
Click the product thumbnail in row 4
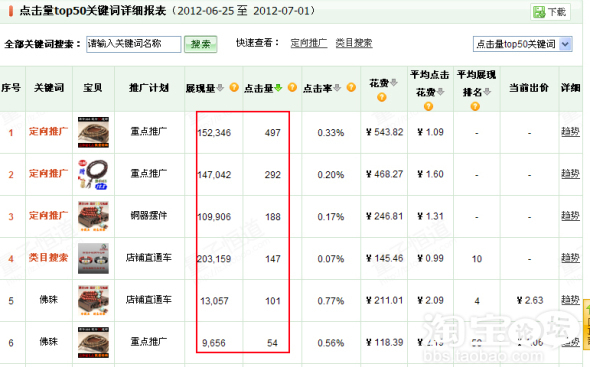pyautogui.click(x=93, y=259)
